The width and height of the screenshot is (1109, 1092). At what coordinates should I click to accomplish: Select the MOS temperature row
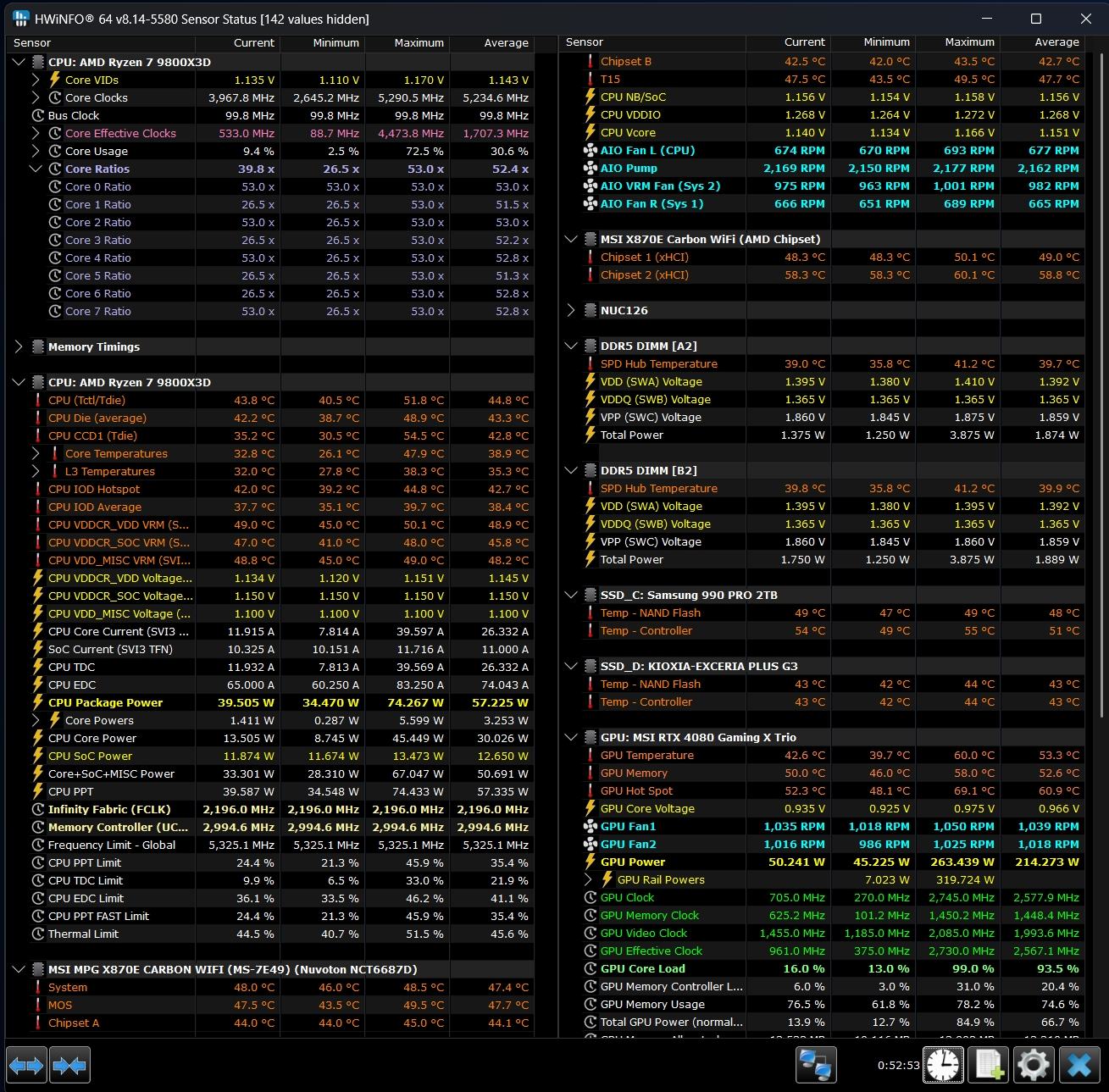click(271, 1005)
